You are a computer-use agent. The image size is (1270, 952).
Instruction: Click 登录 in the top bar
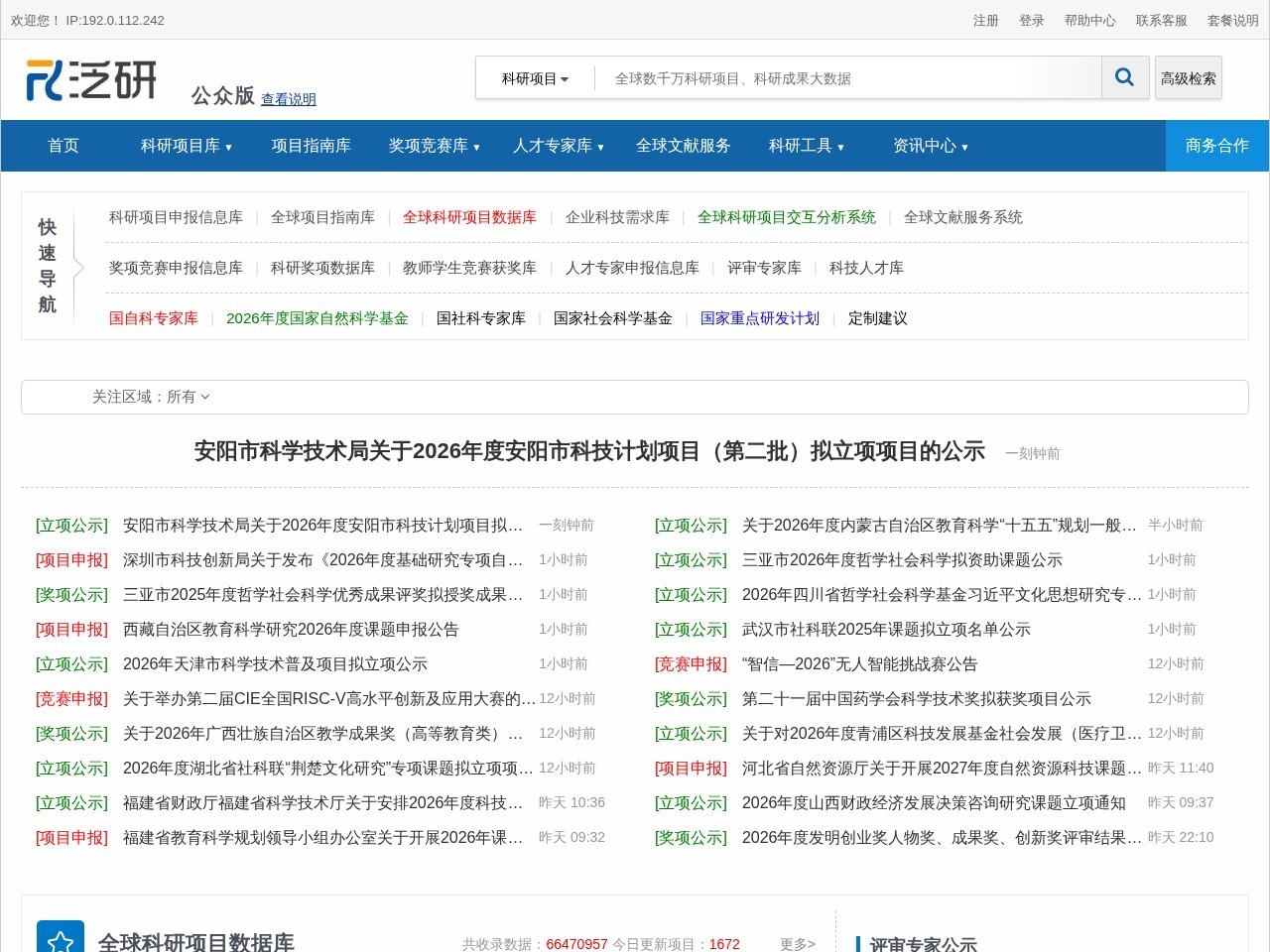[x=1032, y=20]
